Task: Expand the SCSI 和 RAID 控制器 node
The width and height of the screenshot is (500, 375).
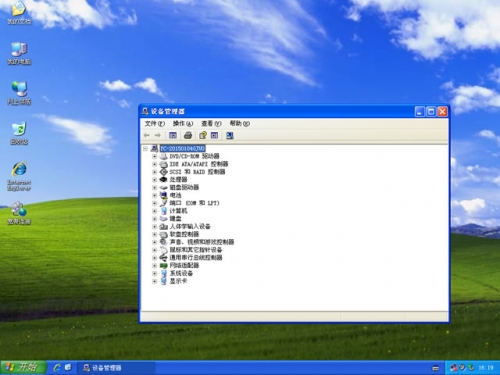Action: 154,172
